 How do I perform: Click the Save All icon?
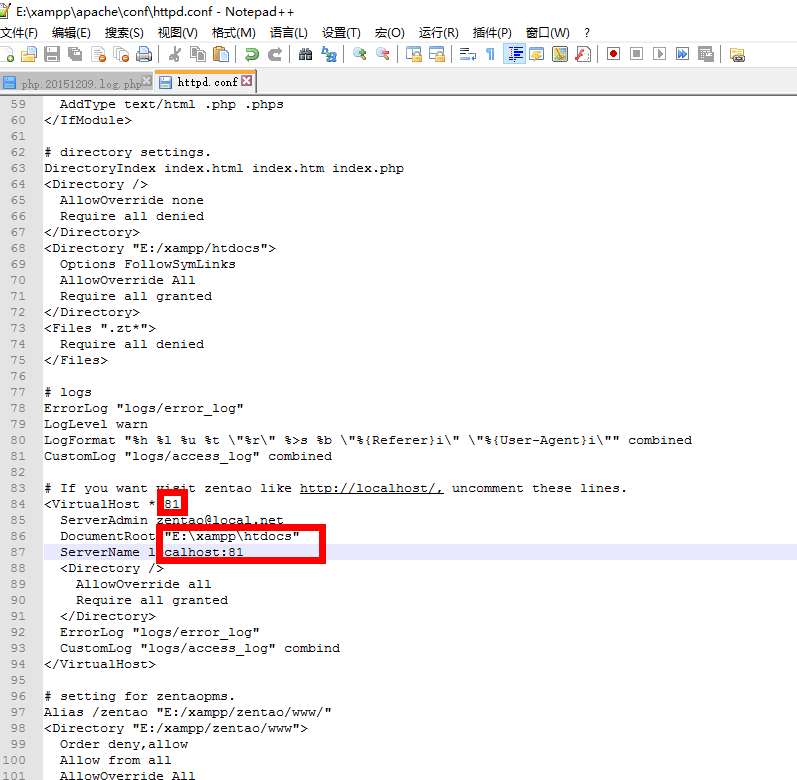(x=75, y=54)
